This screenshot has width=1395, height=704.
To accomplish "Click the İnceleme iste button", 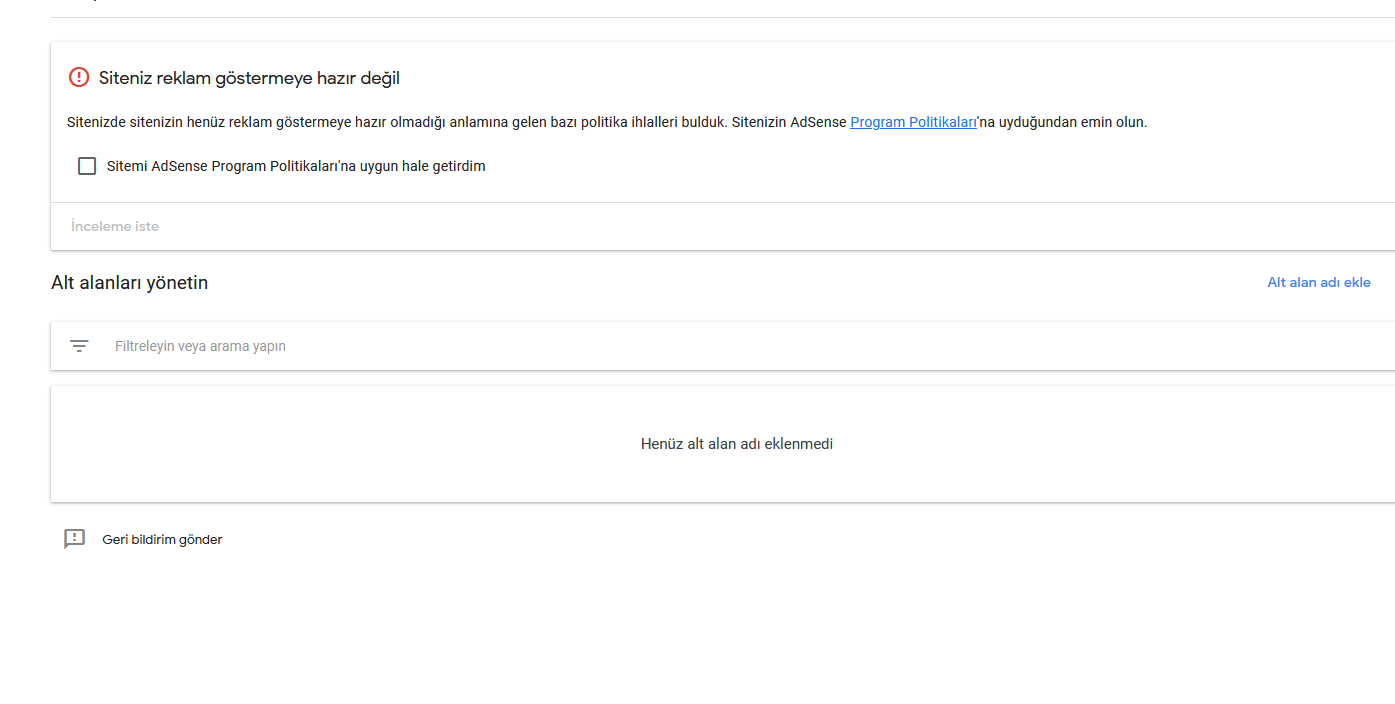I will point(115,226).
